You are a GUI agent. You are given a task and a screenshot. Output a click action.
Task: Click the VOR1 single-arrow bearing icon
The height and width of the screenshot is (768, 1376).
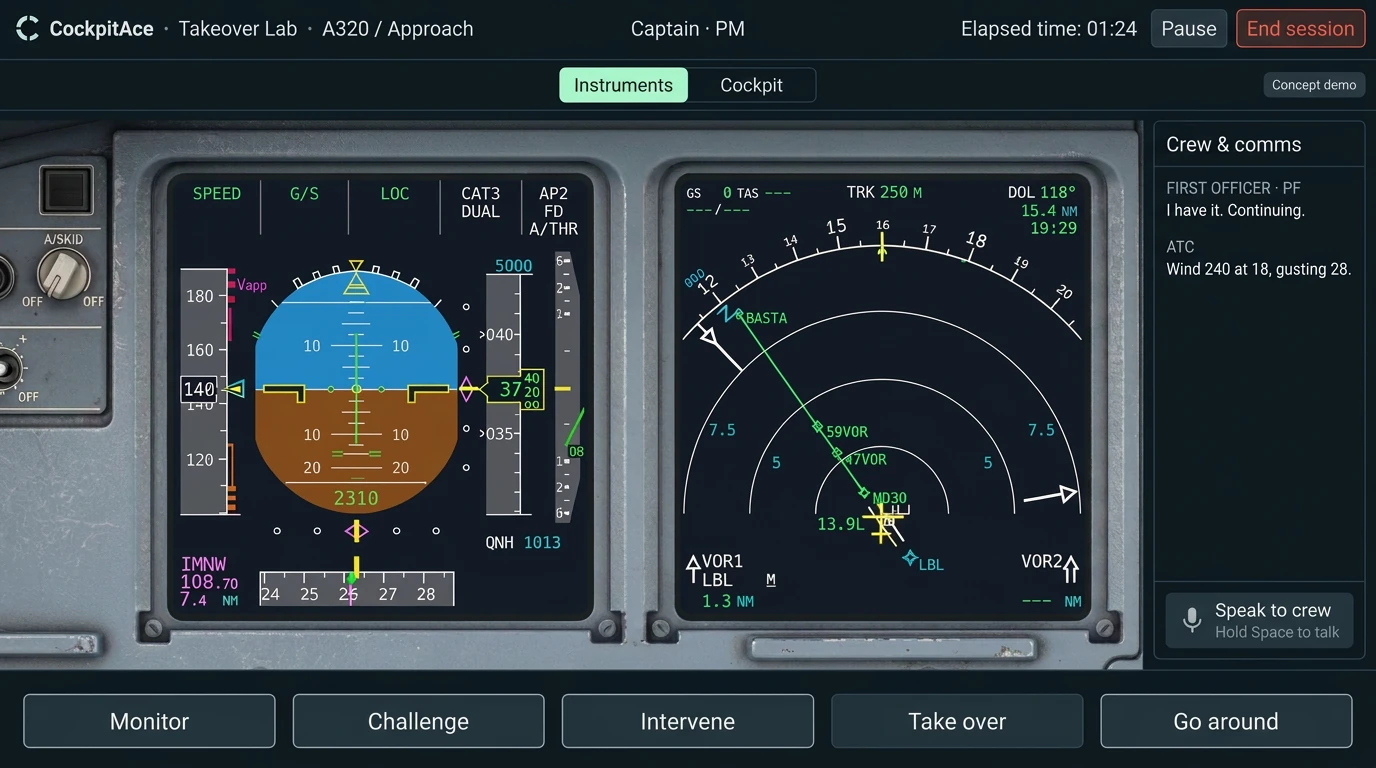693,570
